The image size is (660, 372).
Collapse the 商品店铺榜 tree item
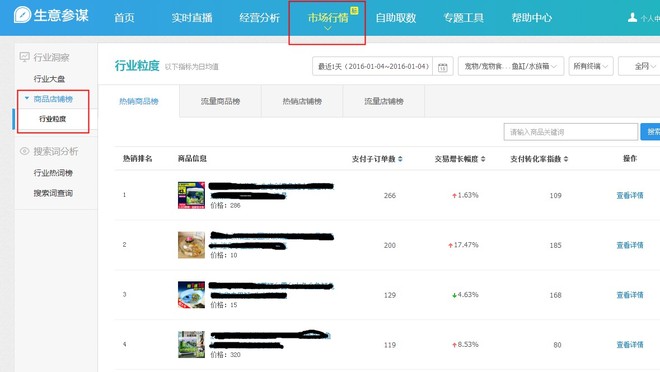27,98
